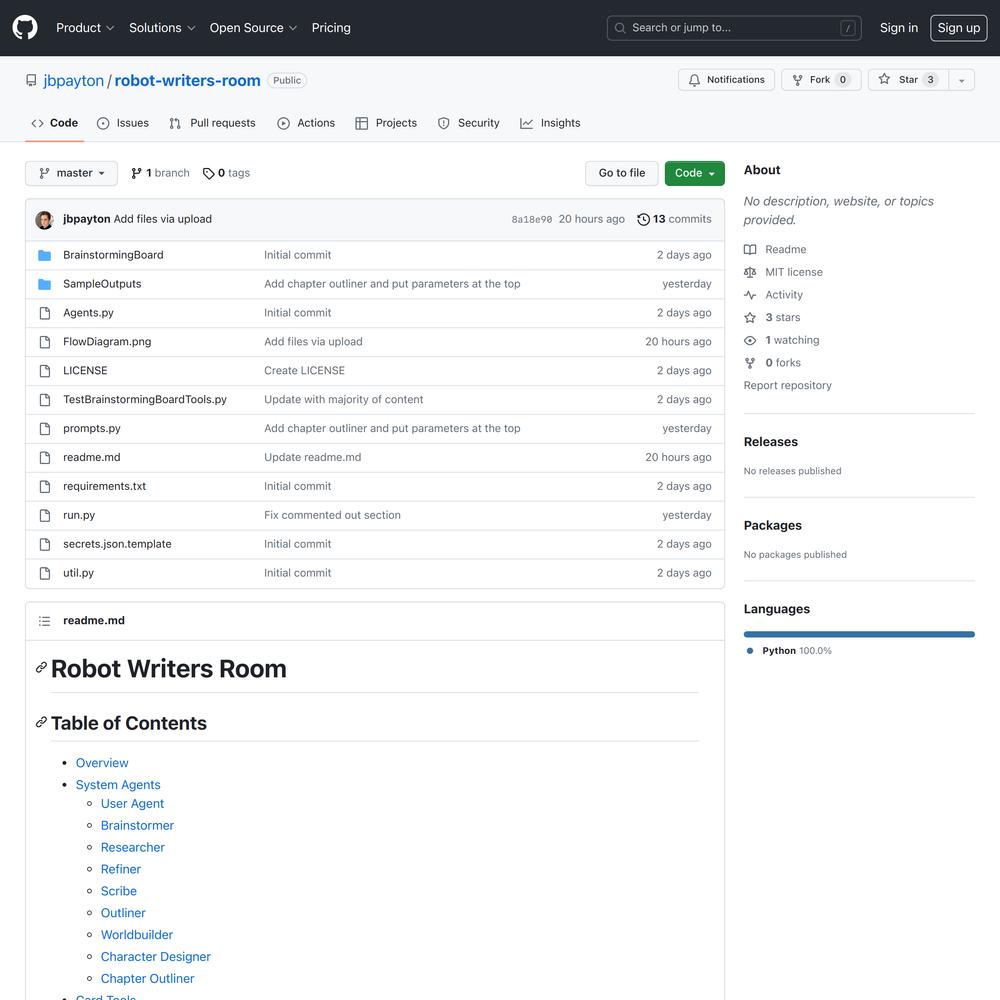The image size is (1000, 1000).
Task: Click the fork icon beside 0 forks
Action: (x=750, y=363)
